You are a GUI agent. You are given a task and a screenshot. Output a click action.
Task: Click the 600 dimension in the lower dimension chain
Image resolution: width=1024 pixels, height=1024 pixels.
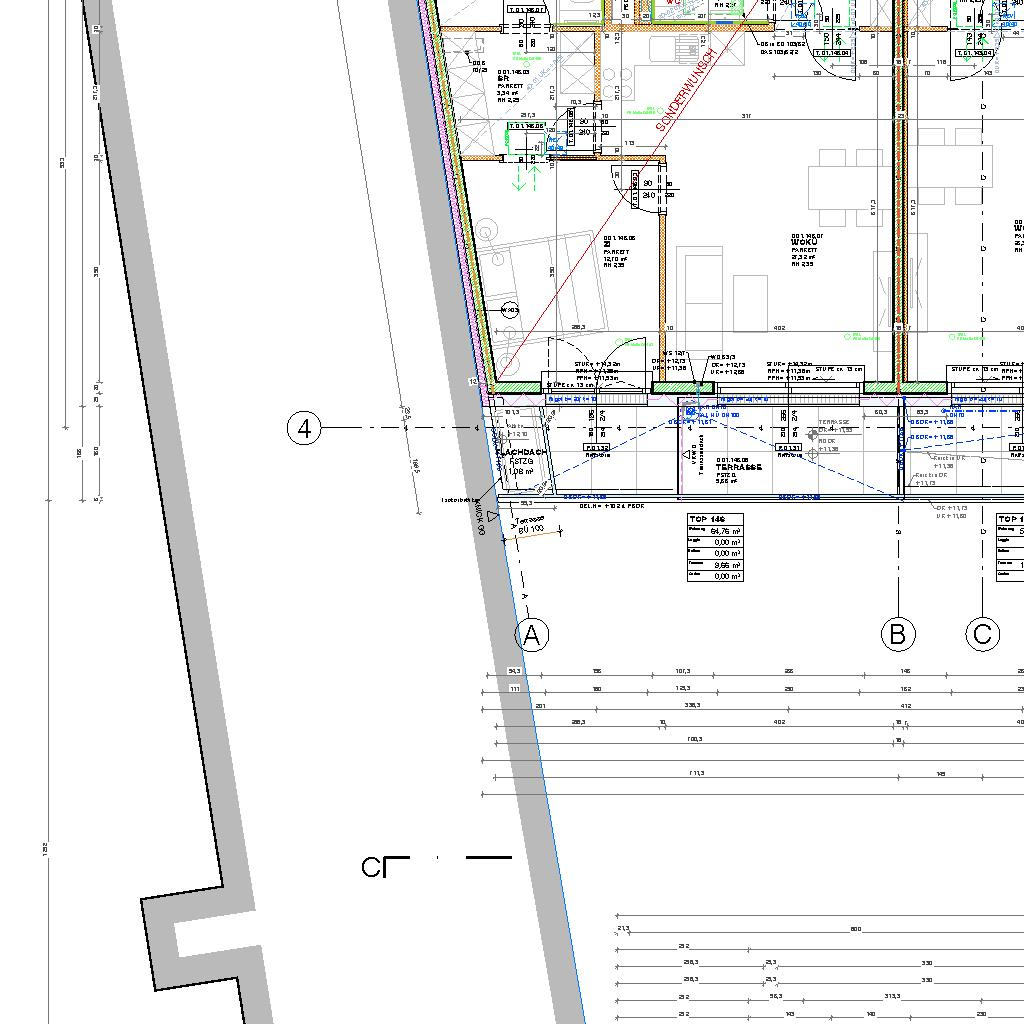pyautogui.click(x=856, y=929)
